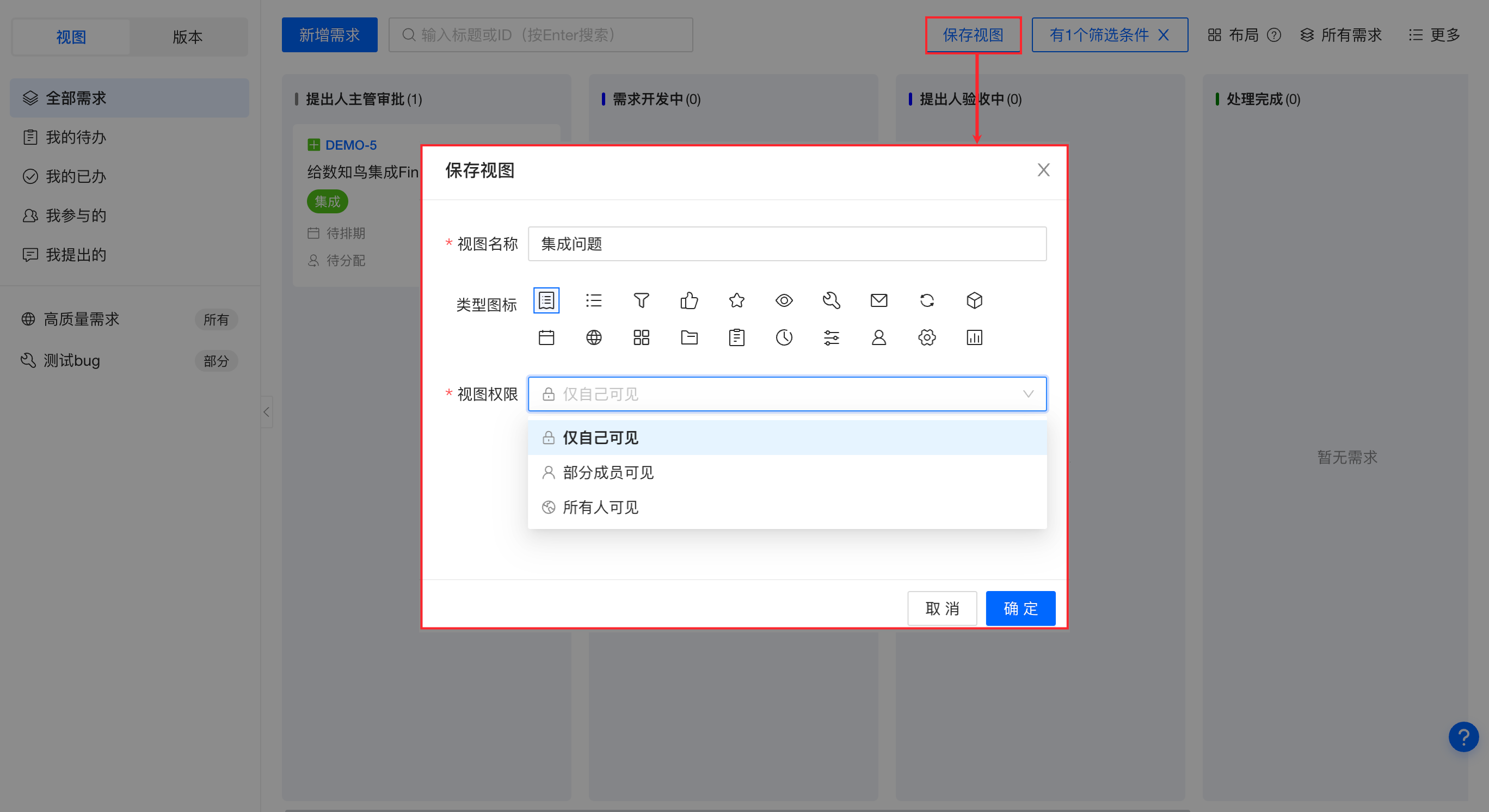Viewport: 1489px width, 812px height.
Task: Click the 取消 button
Action: point(942,608)
